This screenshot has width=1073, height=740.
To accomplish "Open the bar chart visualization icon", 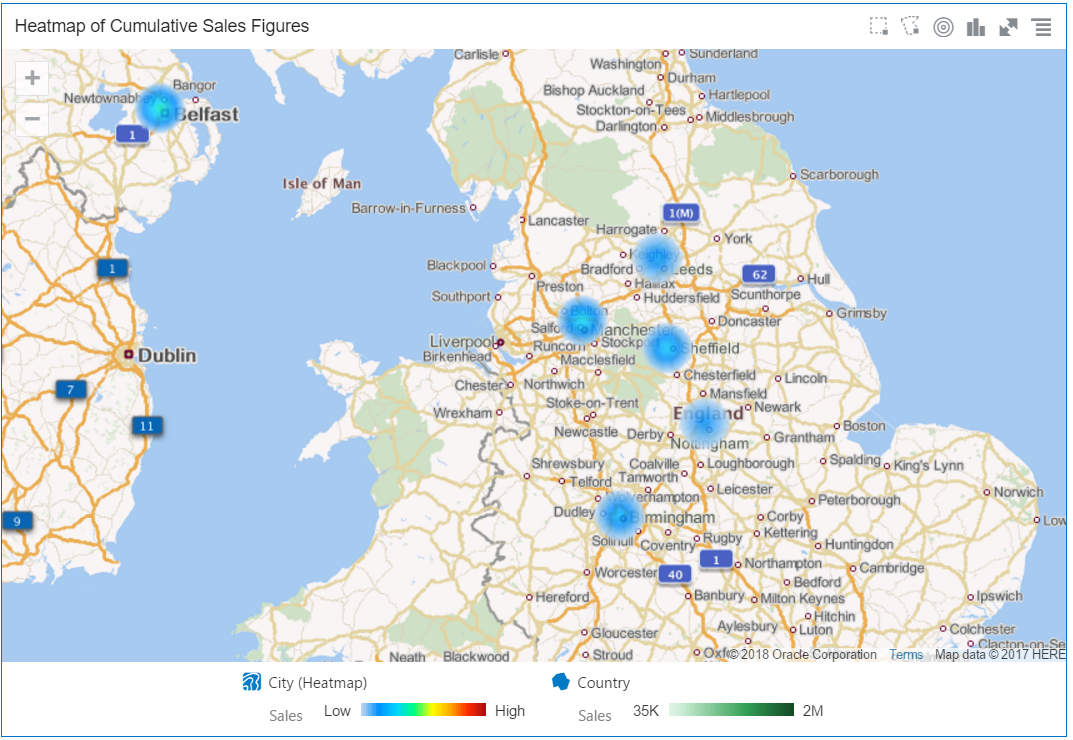I will pos(976,27).
